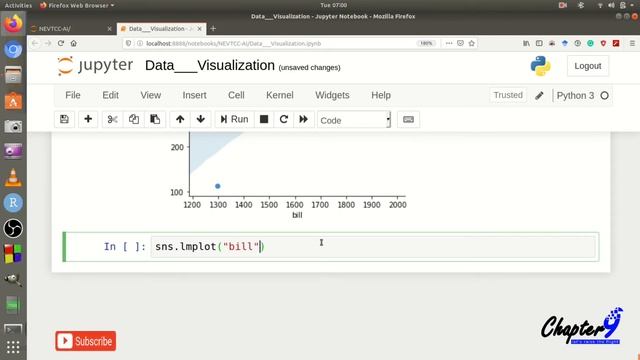
Task: Open the command palette keyboard icon
Action: pyautogui.click(x=408, y=119)
